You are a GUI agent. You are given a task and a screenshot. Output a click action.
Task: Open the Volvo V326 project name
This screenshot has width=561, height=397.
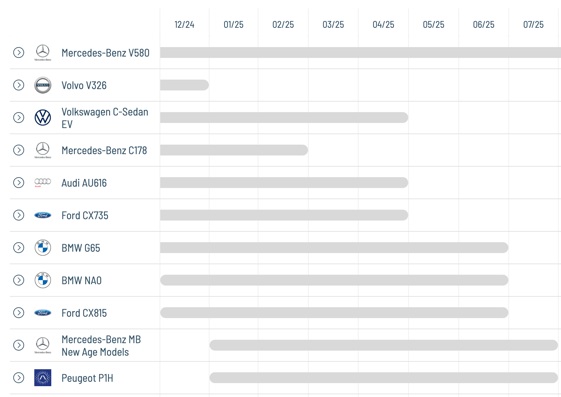[x=84, y=85]
